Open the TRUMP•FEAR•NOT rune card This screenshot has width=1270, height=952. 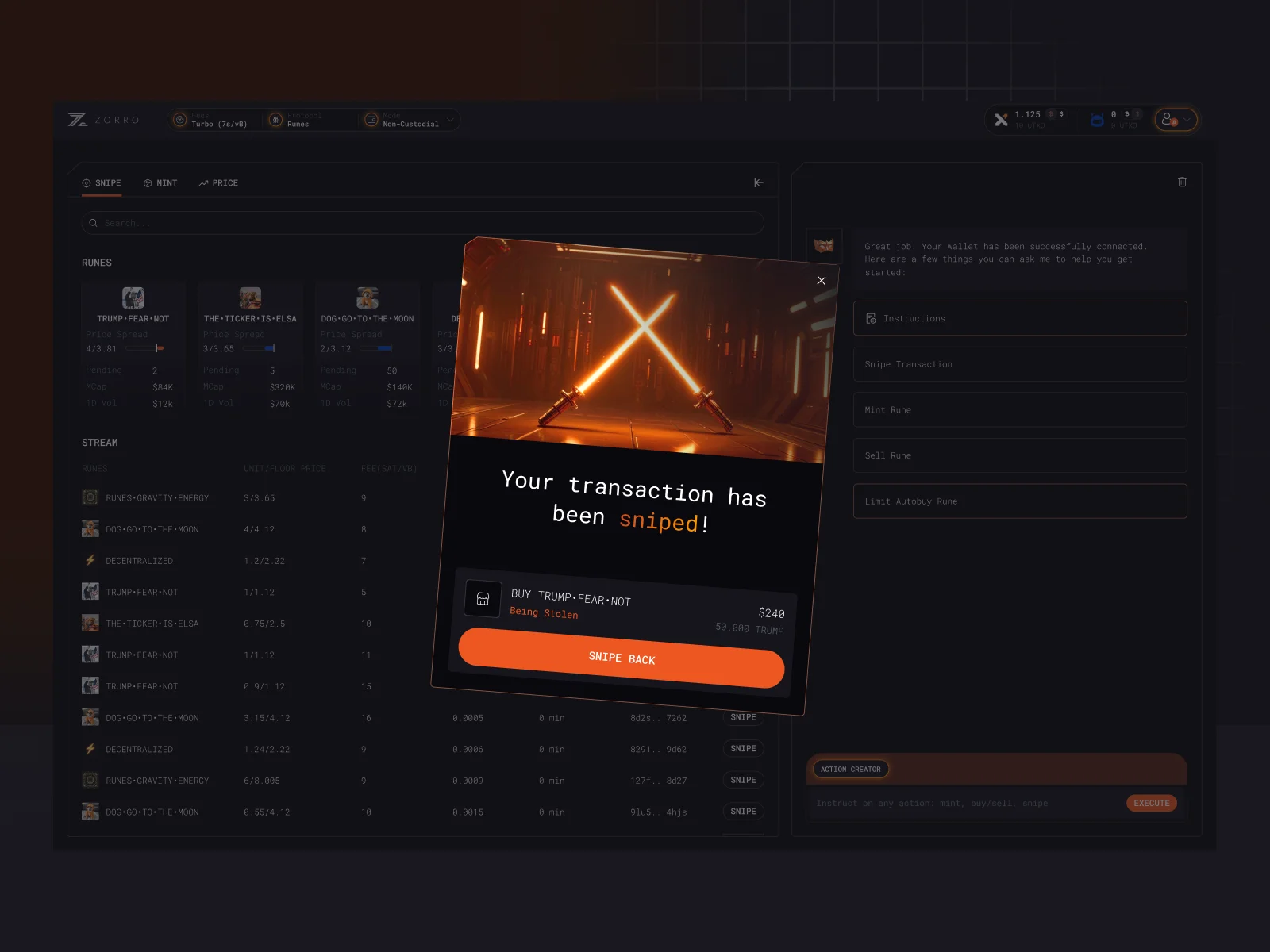point(133,346)
